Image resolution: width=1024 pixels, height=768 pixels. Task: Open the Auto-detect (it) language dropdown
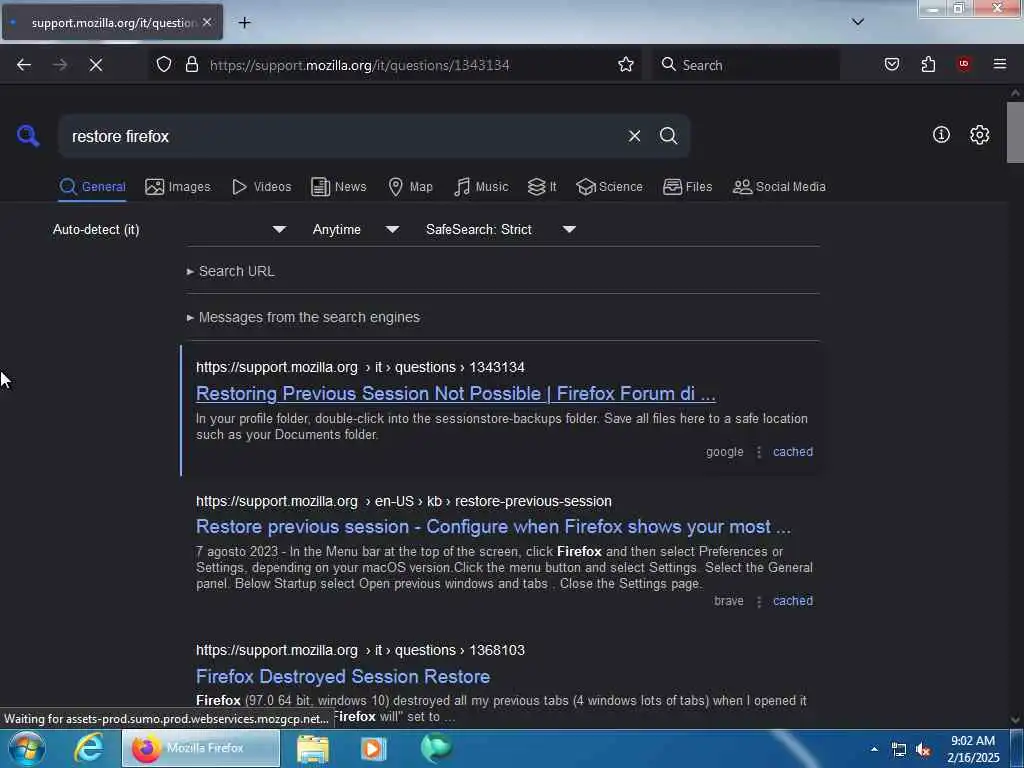170,229
